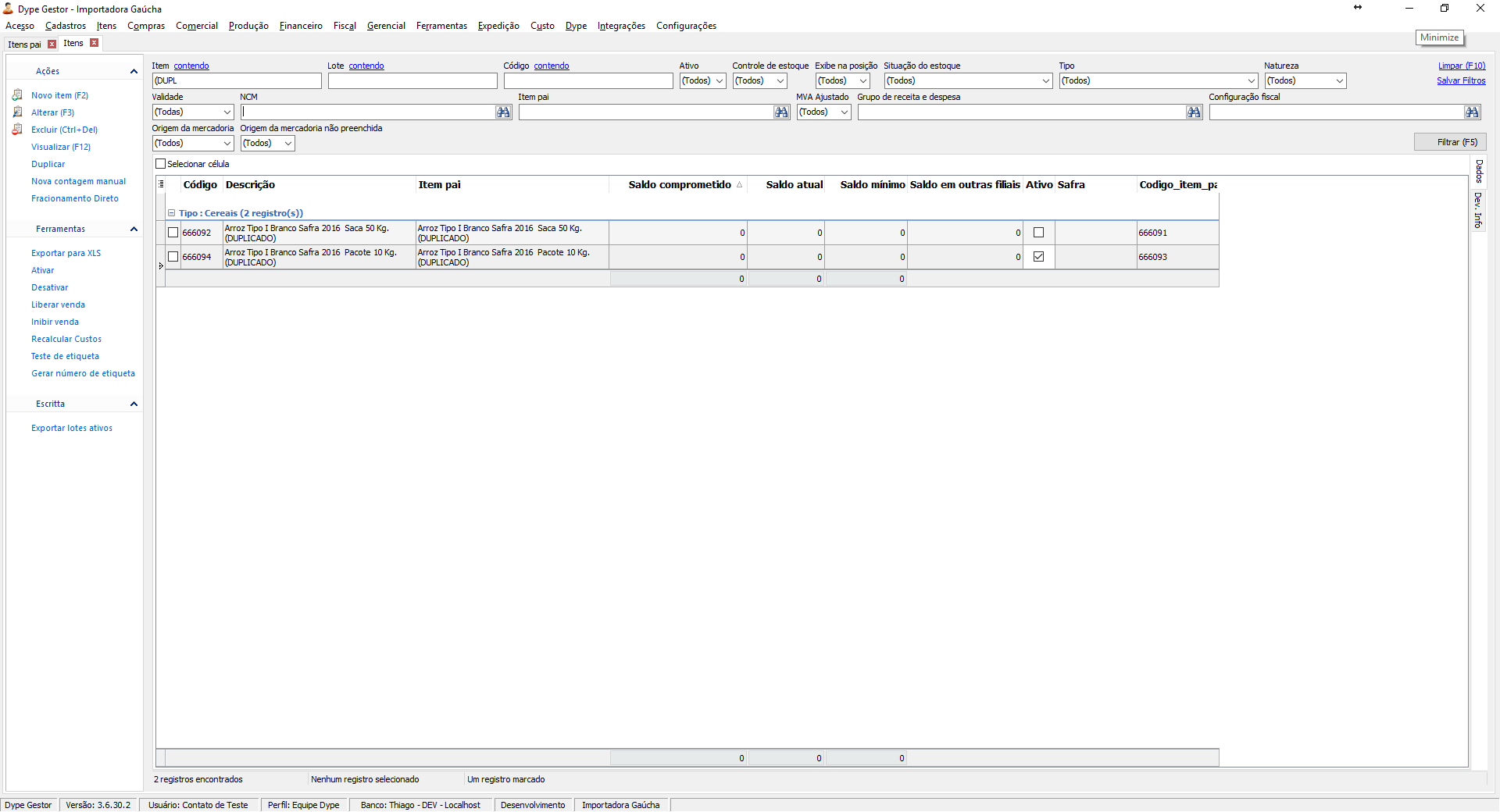Click the Excluir (Ctrl+Del) icon

click(x=17, y=130)
